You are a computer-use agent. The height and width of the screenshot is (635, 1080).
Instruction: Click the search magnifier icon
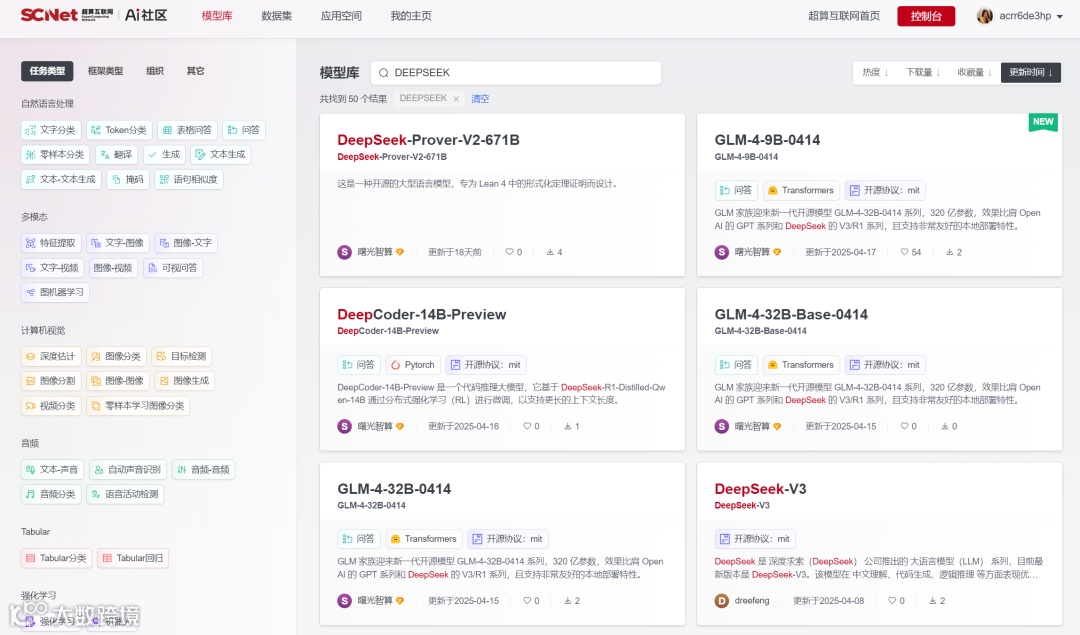click(x=384, y=73)
